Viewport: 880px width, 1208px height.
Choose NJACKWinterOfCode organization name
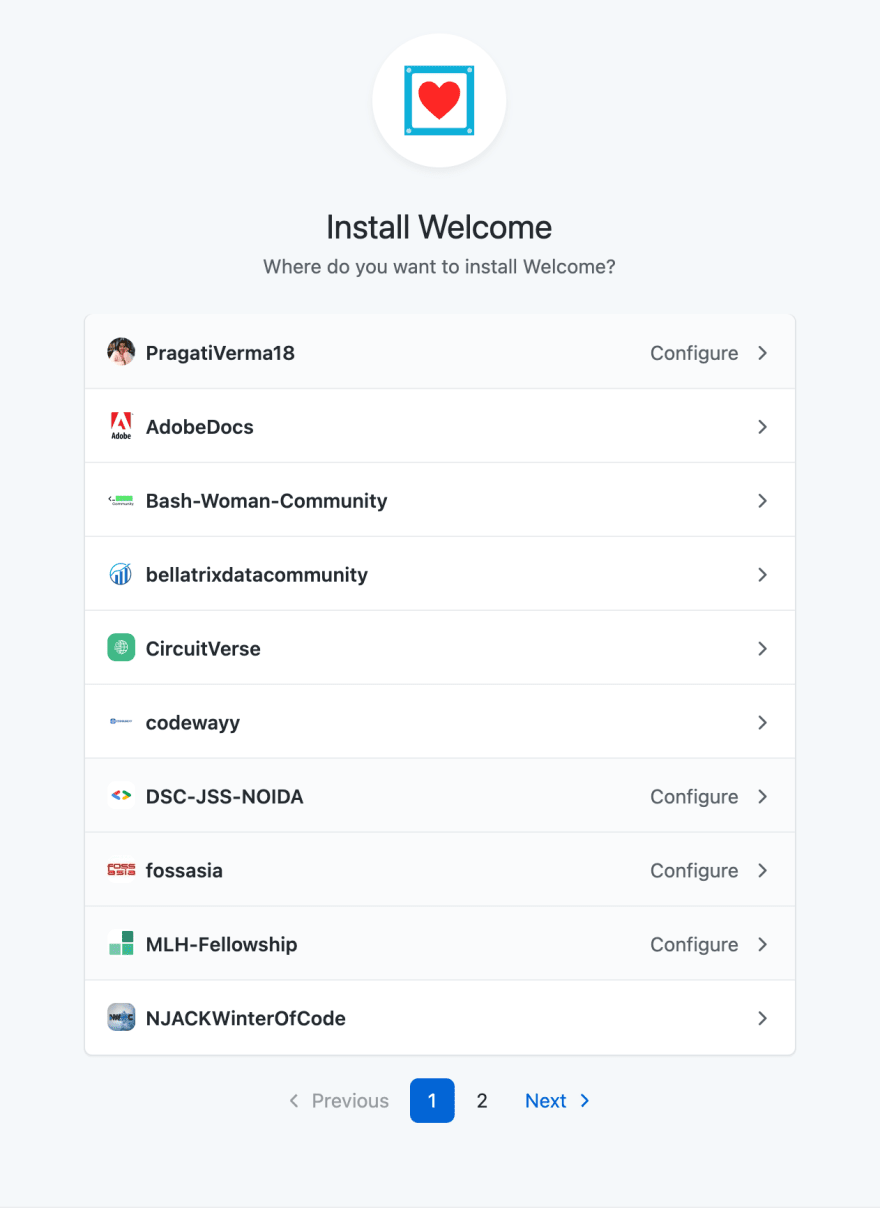pos(246,1019)
